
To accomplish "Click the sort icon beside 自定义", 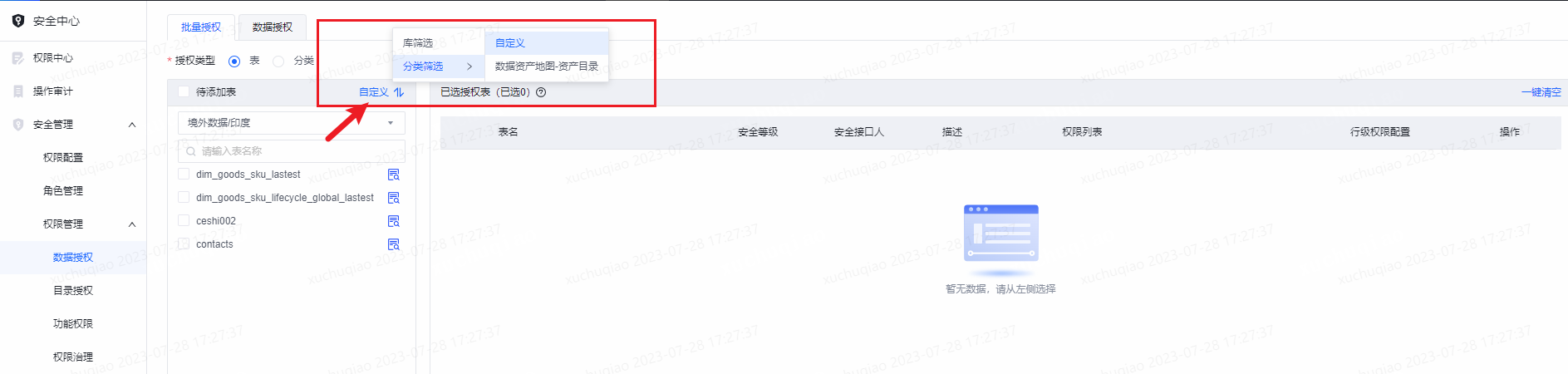I will 399,92.
